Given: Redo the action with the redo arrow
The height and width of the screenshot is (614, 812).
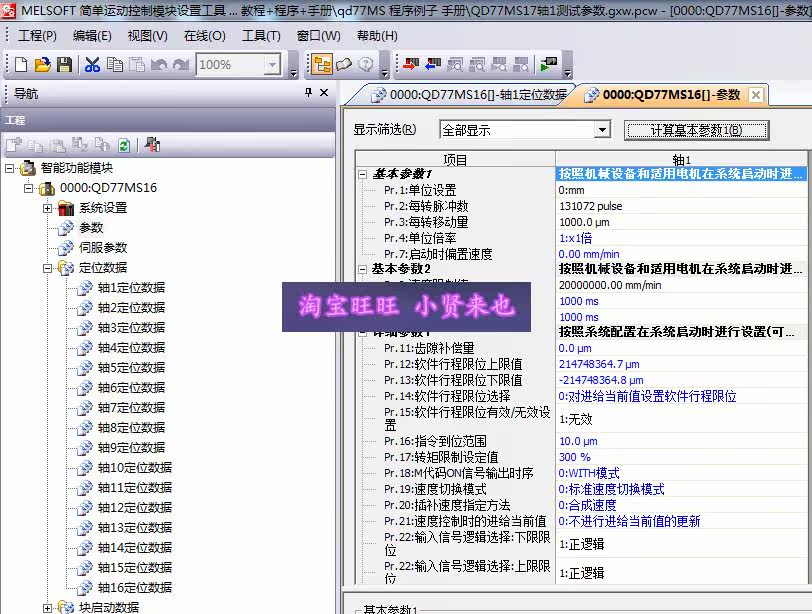Looking at the screenshot, I should [181, 65].
